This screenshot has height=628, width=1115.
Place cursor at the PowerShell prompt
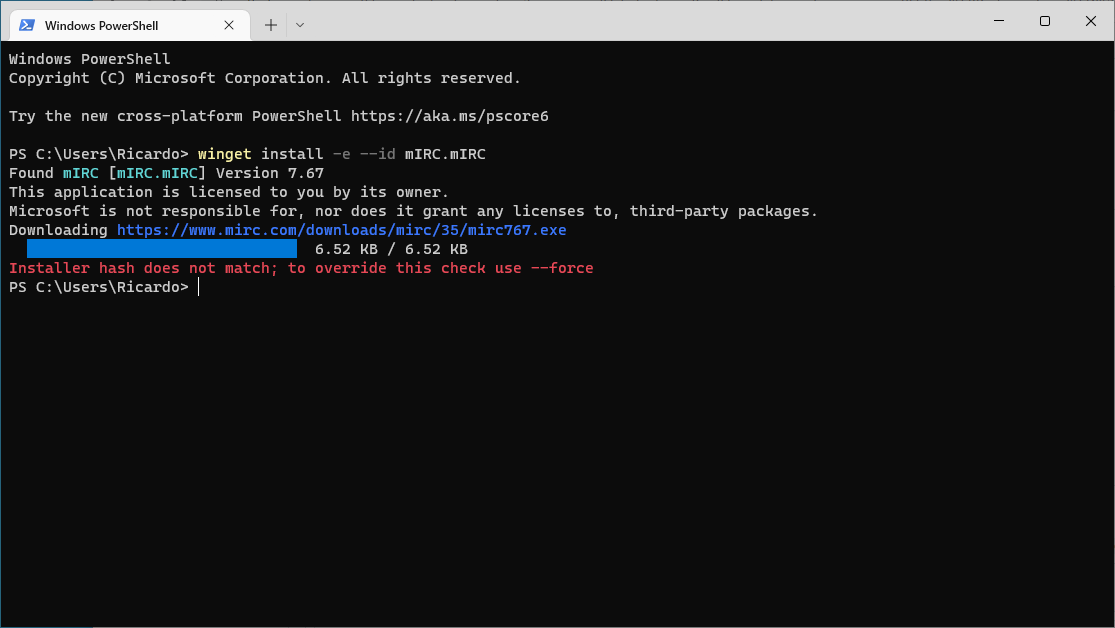coord(199,287)
